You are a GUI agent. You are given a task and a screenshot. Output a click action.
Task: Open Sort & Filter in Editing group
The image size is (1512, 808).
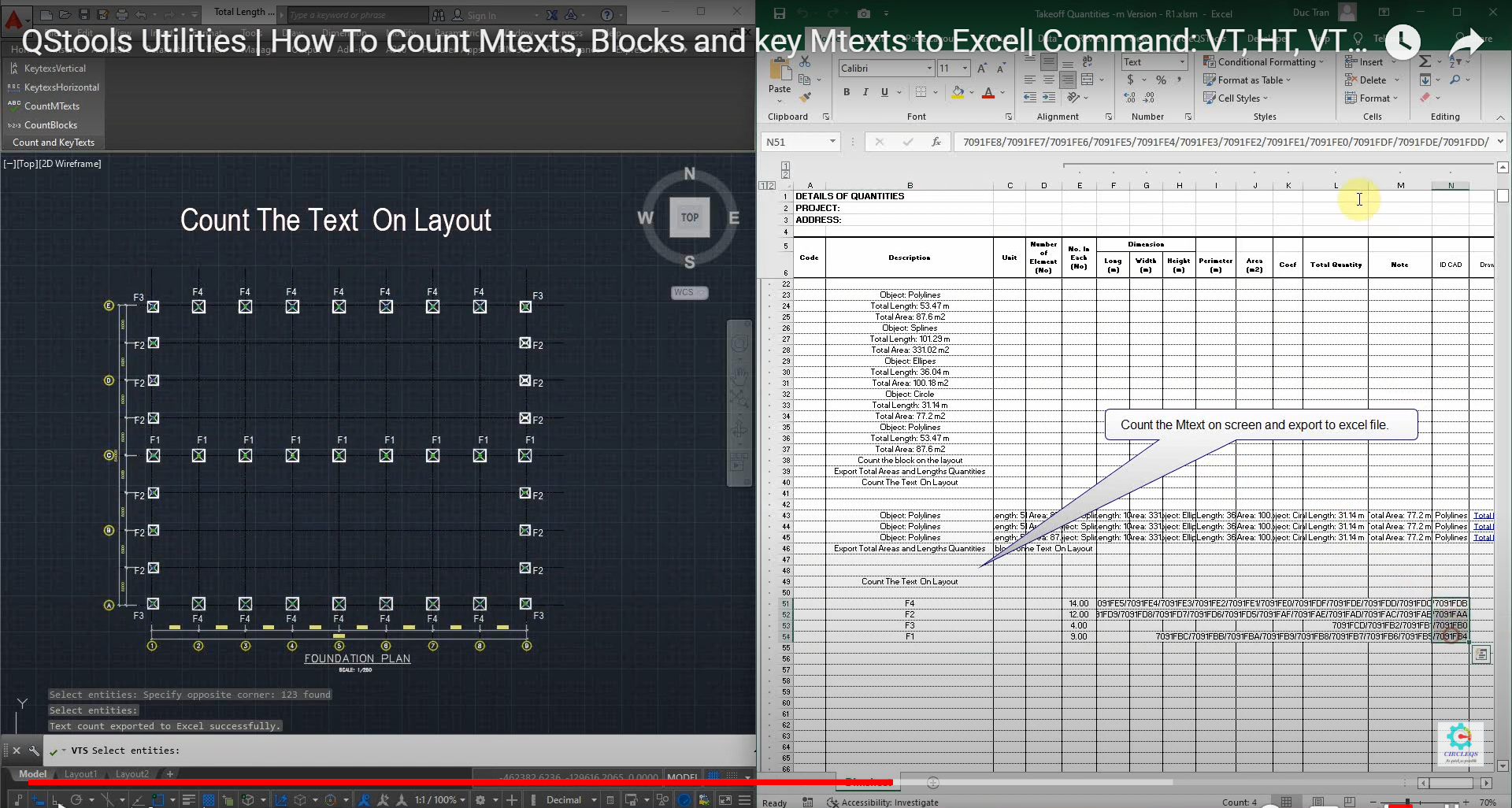tap(1455, 61)
